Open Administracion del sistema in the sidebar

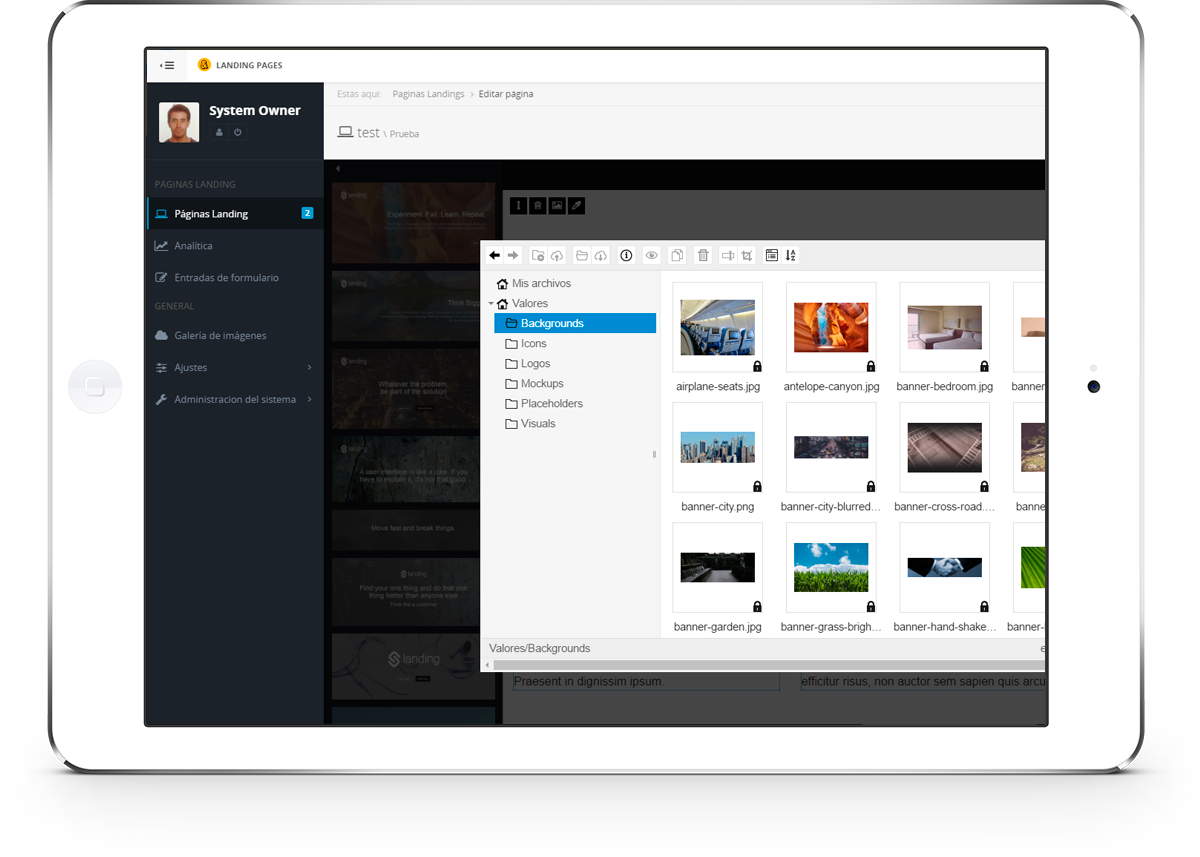[x=235, y=399]
